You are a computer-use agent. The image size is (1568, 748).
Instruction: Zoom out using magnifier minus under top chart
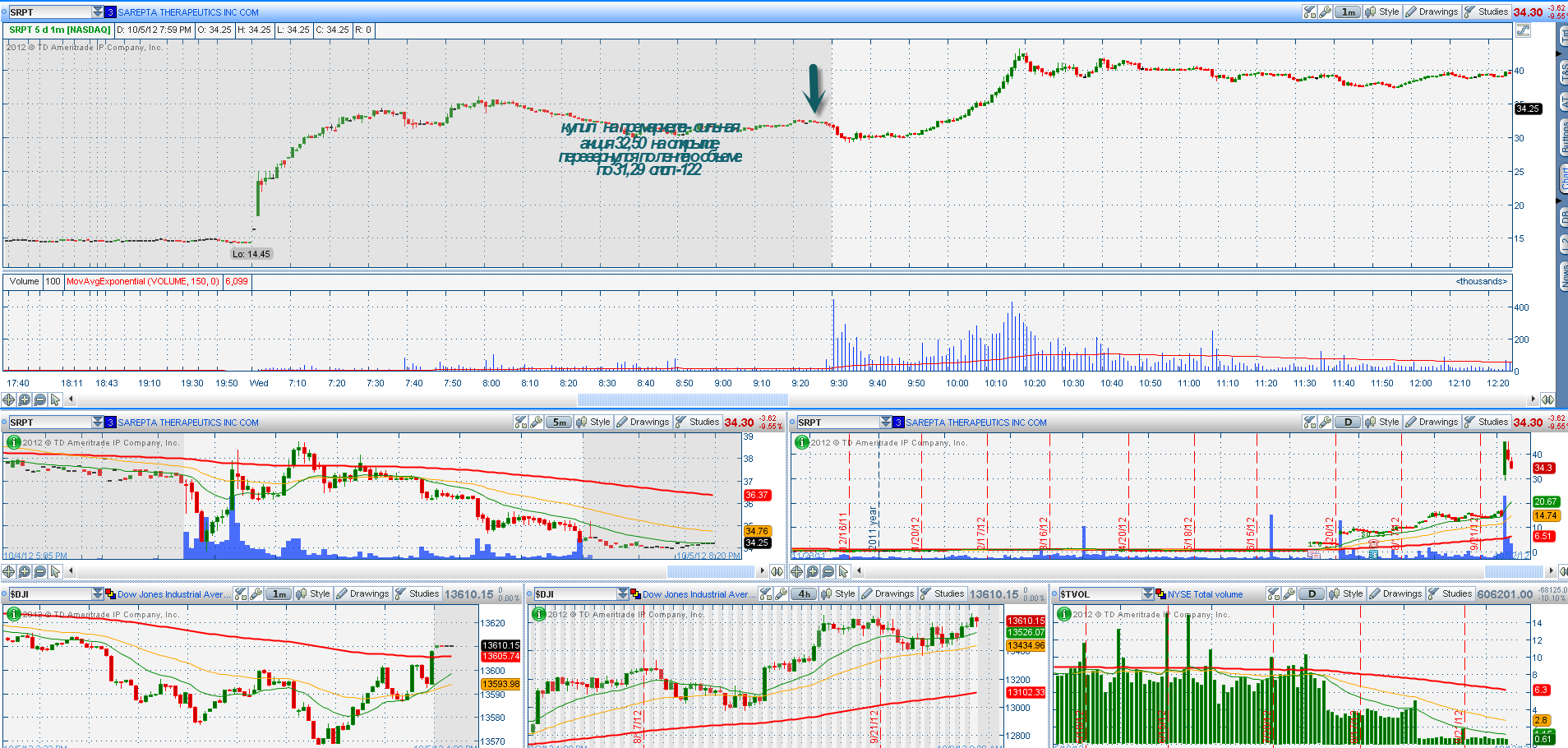[40, 399]
